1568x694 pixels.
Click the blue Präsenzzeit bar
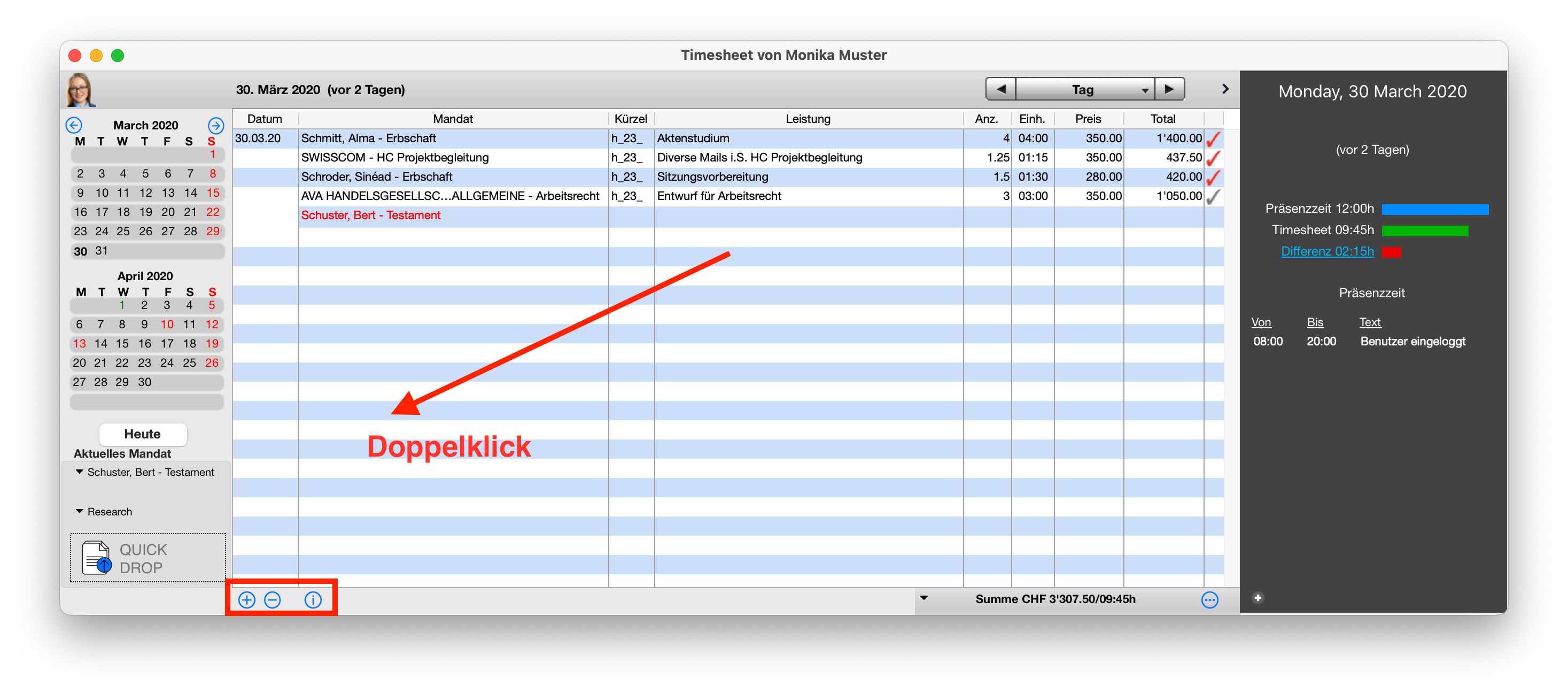point(1435,210)
